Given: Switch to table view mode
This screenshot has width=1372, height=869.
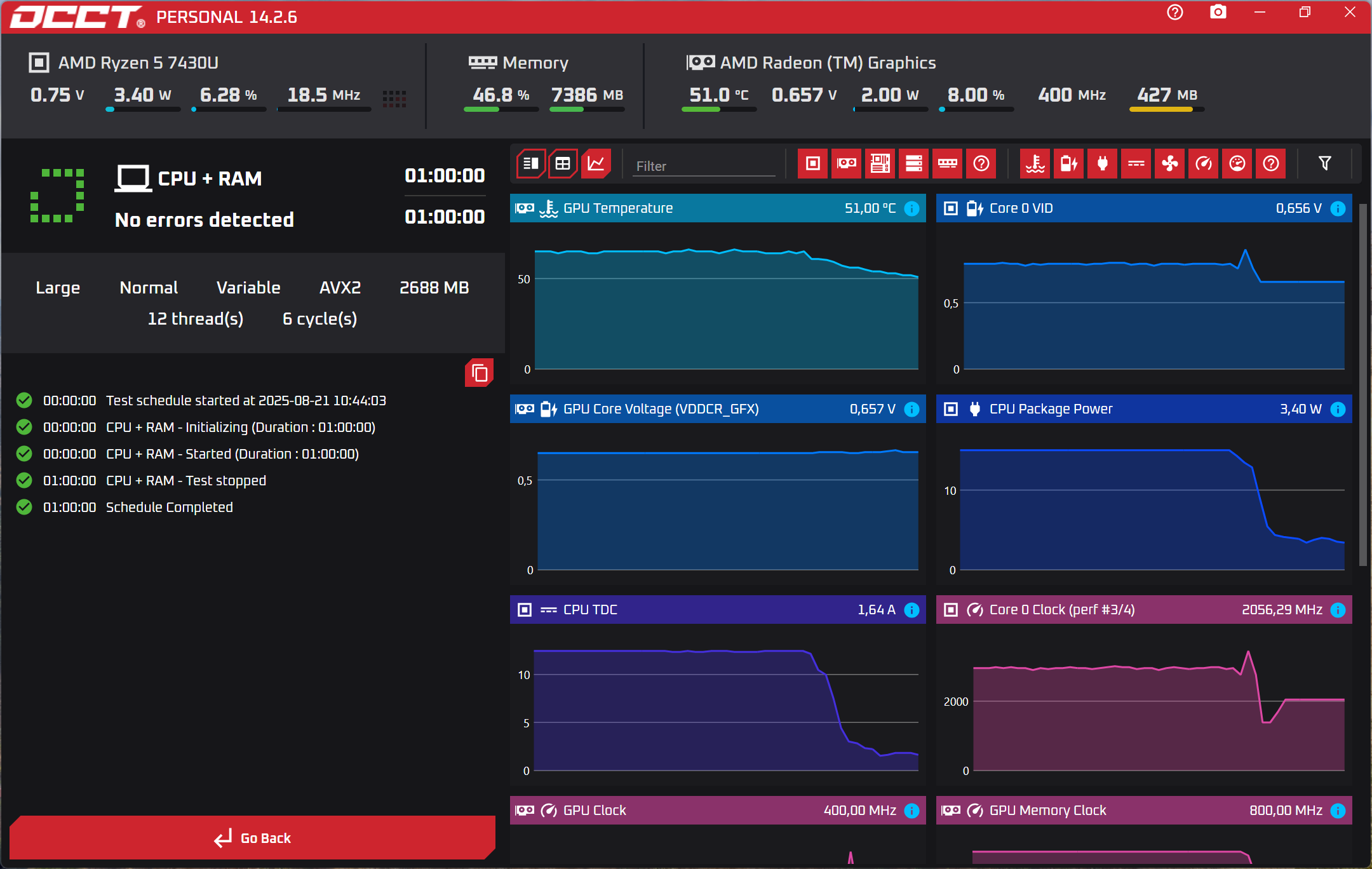Looking at the screenshot, I should point(563,164).
